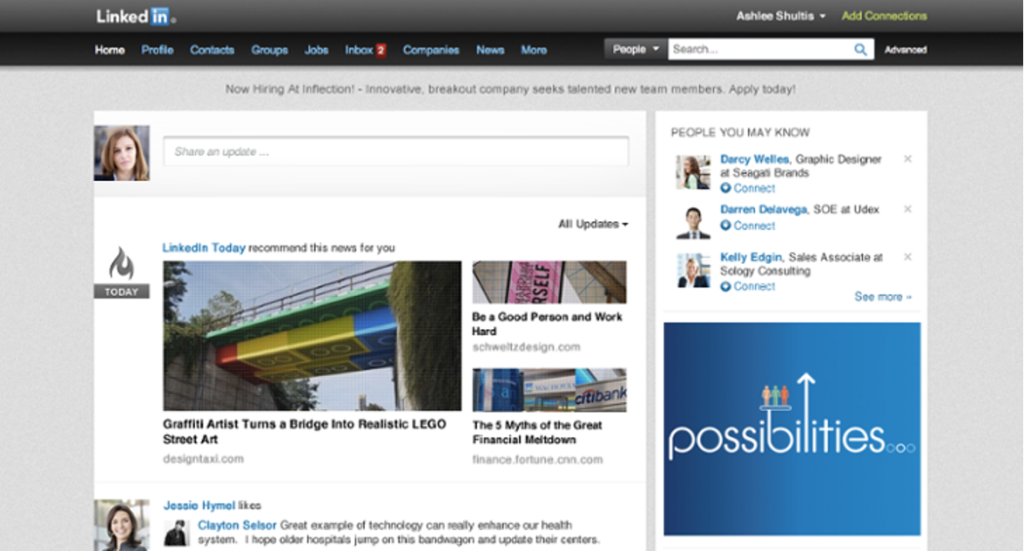
Task: Open the People search category dropdown
Action: coord(635,49)
